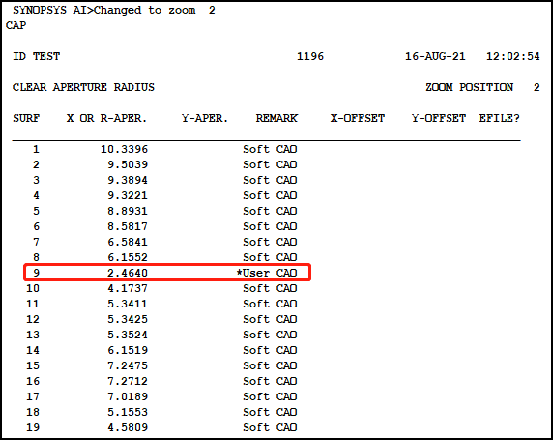Click the CAP command text line

(16, 25)
